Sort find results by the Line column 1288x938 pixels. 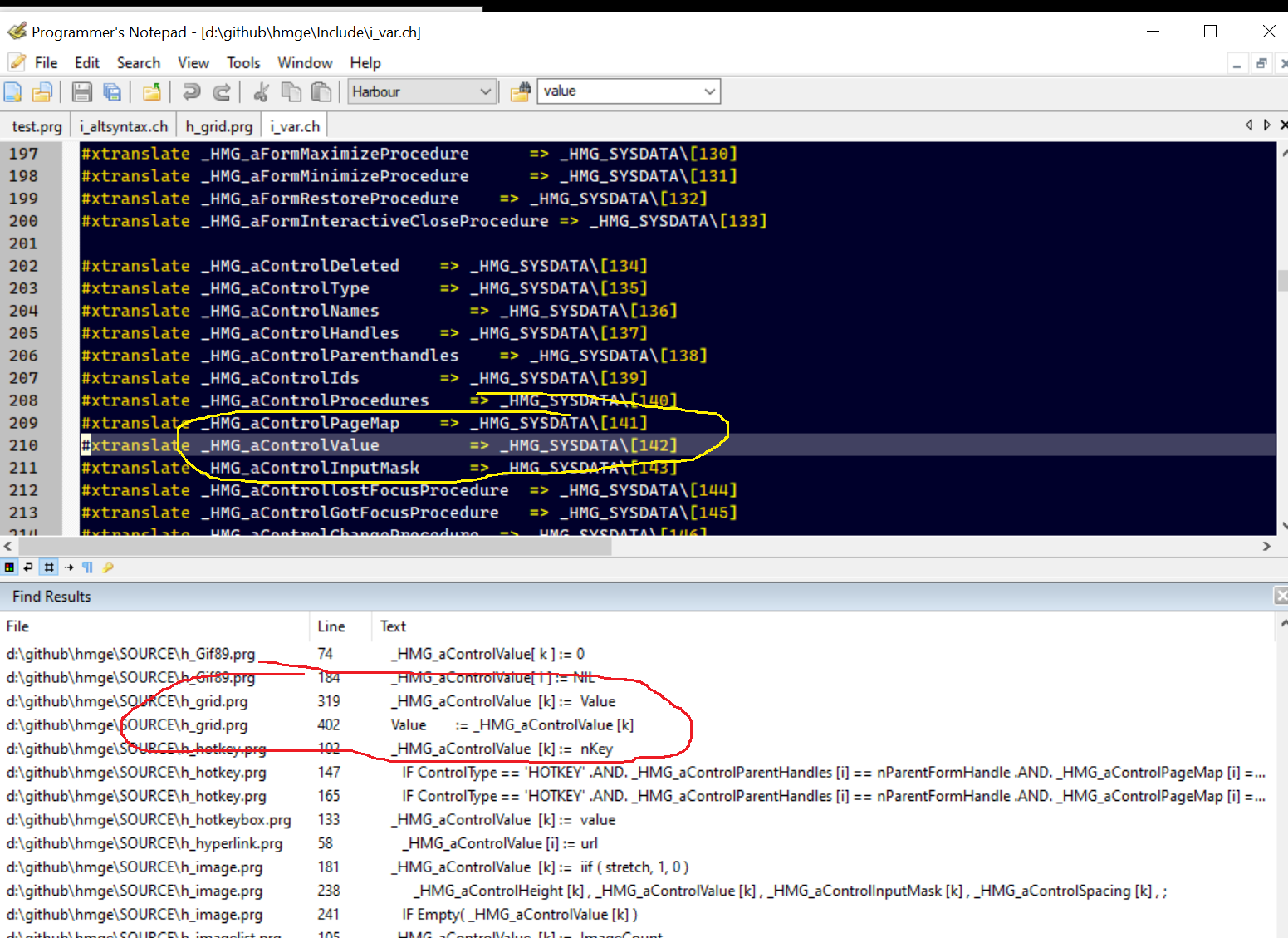click(341, 626)
